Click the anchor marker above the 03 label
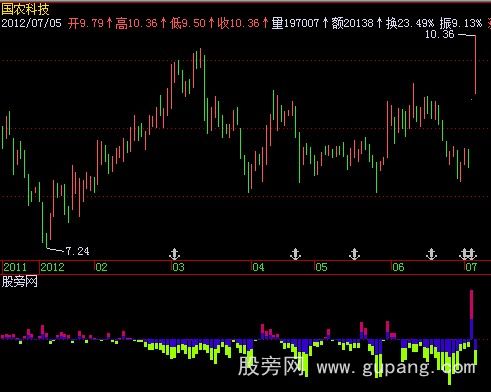This screenshot has width=491, height=392. point(174,254)
